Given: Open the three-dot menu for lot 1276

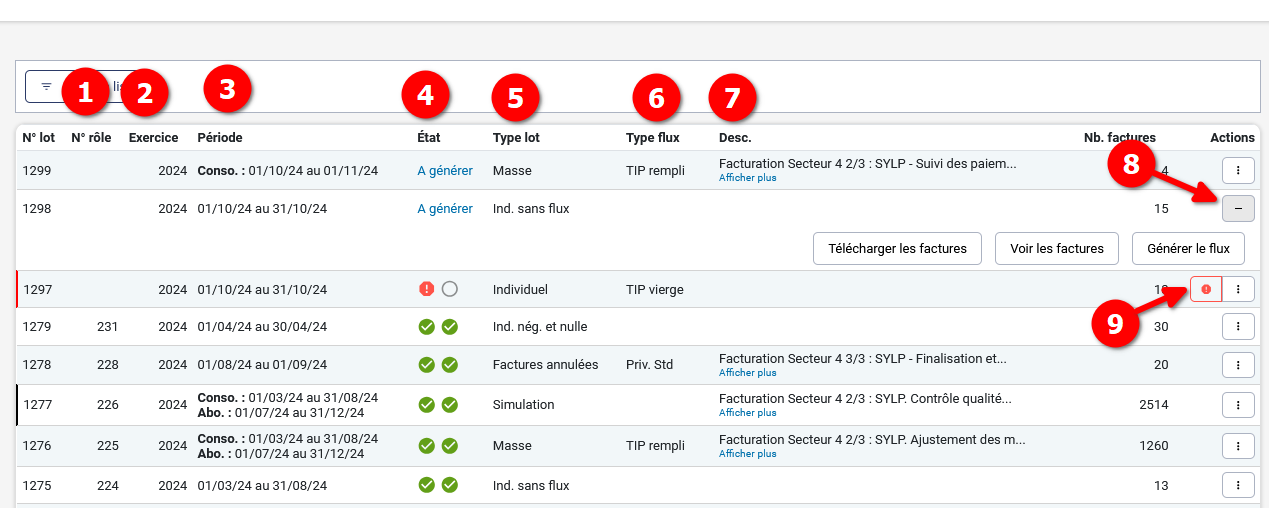Looking at the screenshot, I should tap(1238, 446).
